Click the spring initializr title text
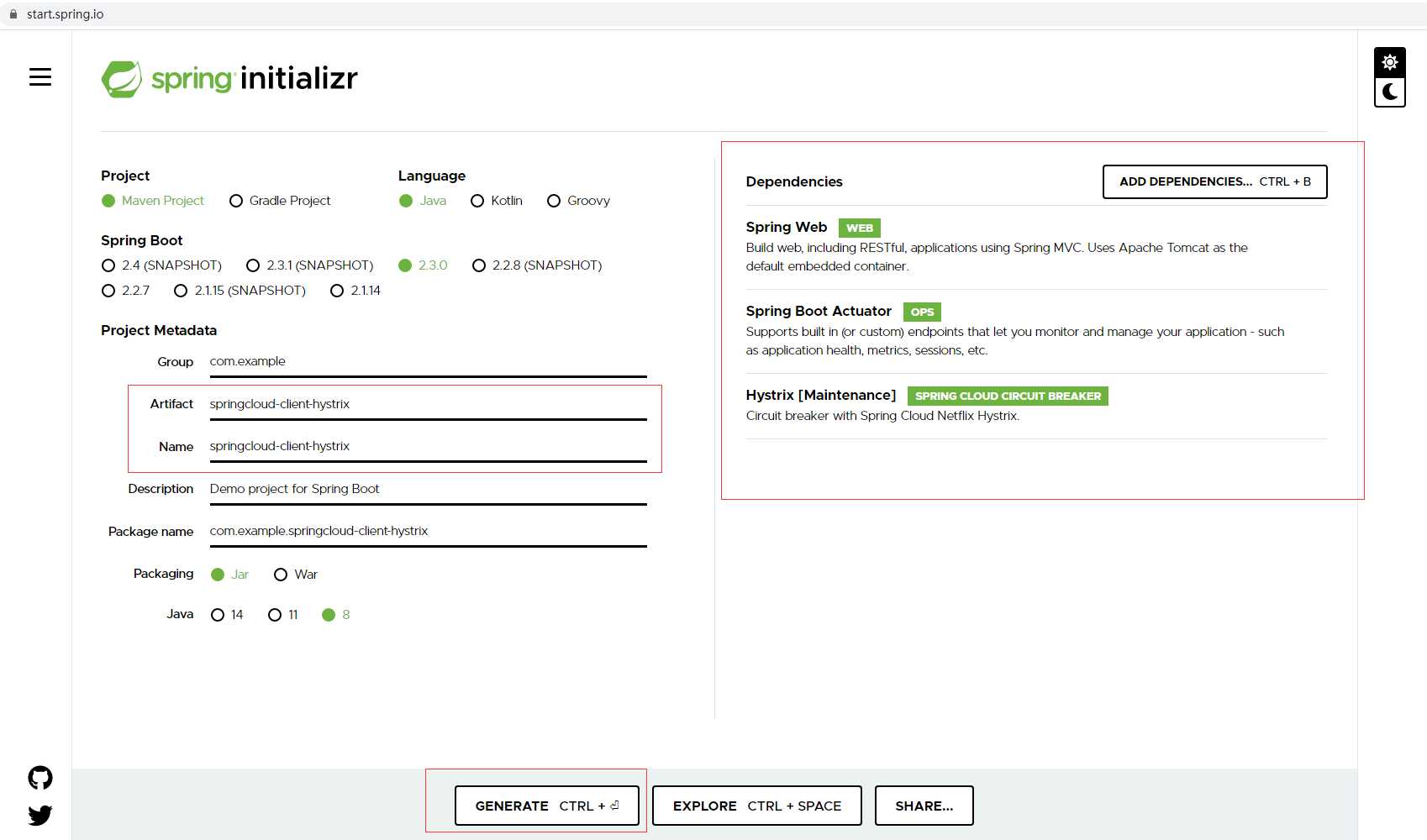 tap(255, 78)
